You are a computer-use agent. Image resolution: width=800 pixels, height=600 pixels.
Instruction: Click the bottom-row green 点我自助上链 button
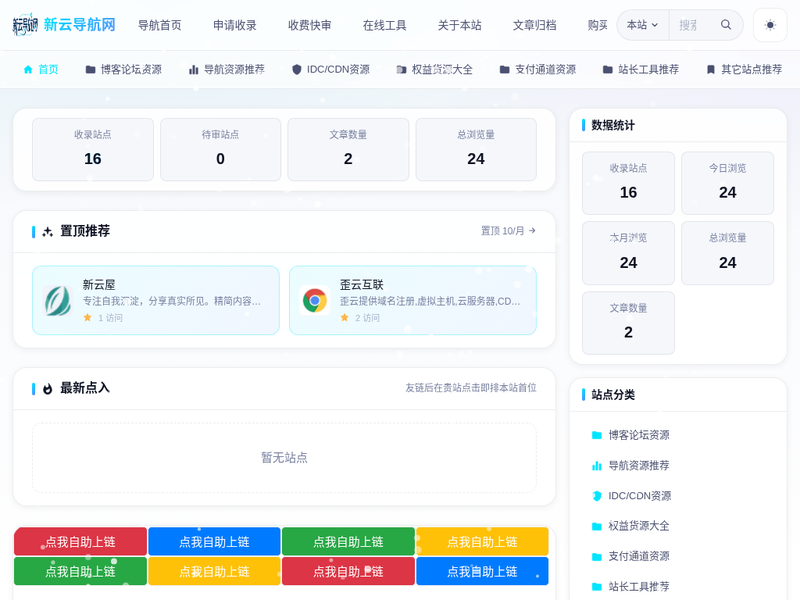click(x=80, y=571)
